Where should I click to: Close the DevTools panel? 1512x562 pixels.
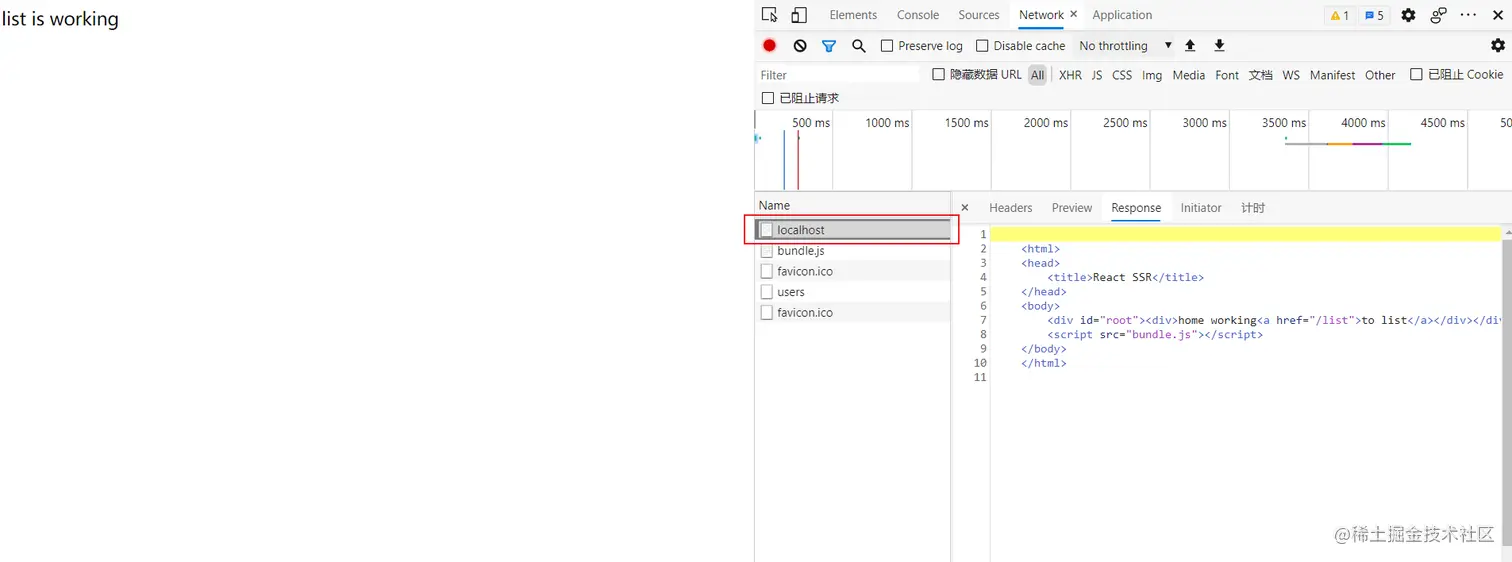(x=1498, y=15)
